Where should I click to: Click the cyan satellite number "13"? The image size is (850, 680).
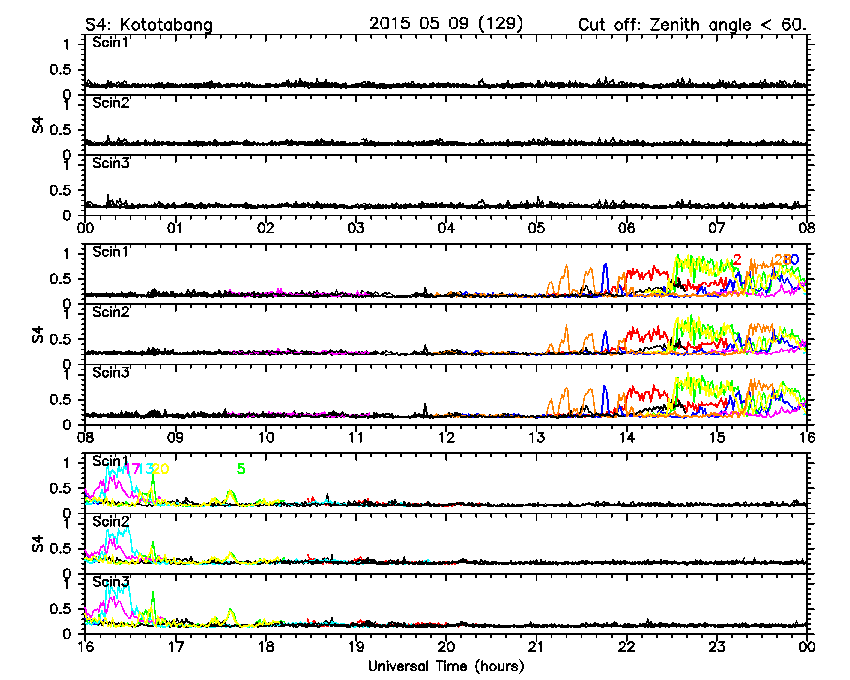146,469
